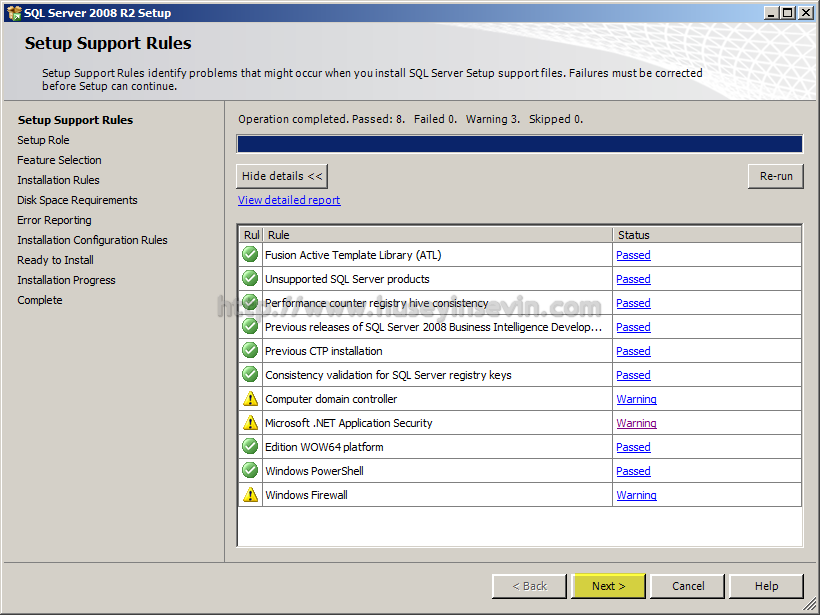Viewport: 820px width, 615px height.
Task: Open the Warning link for Computer domain controller
Action: [636, 400]
